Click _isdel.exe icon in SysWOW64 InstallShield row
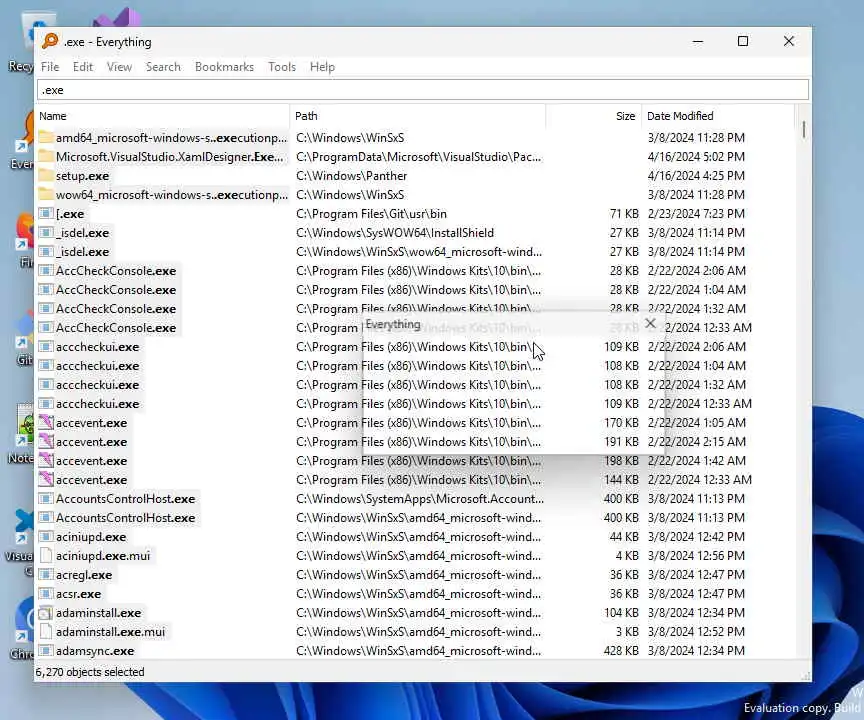 (x=46, y=232)
